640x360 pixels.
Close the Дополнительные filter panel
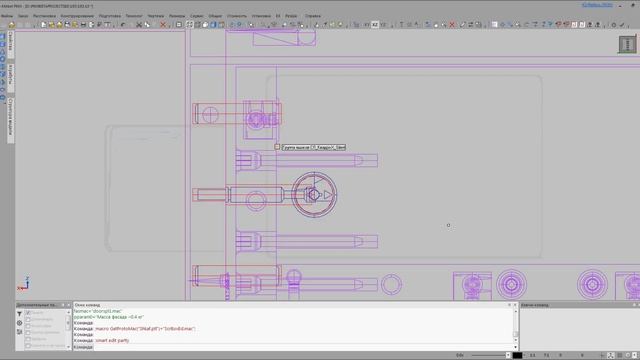(x=69, y=305)
